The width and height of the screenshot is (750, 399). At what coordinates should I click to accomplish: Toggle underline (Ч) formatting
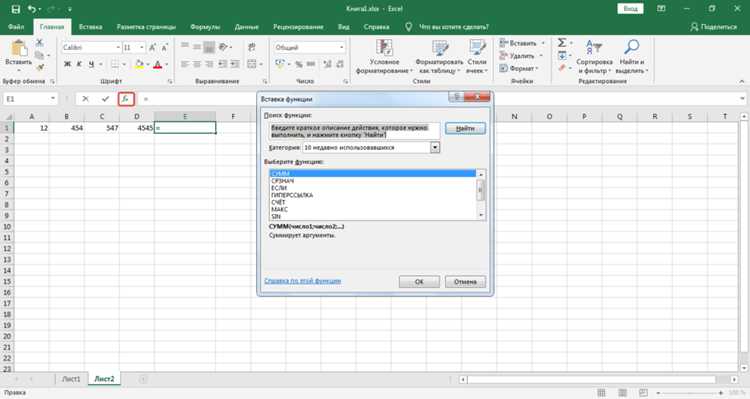91,64
